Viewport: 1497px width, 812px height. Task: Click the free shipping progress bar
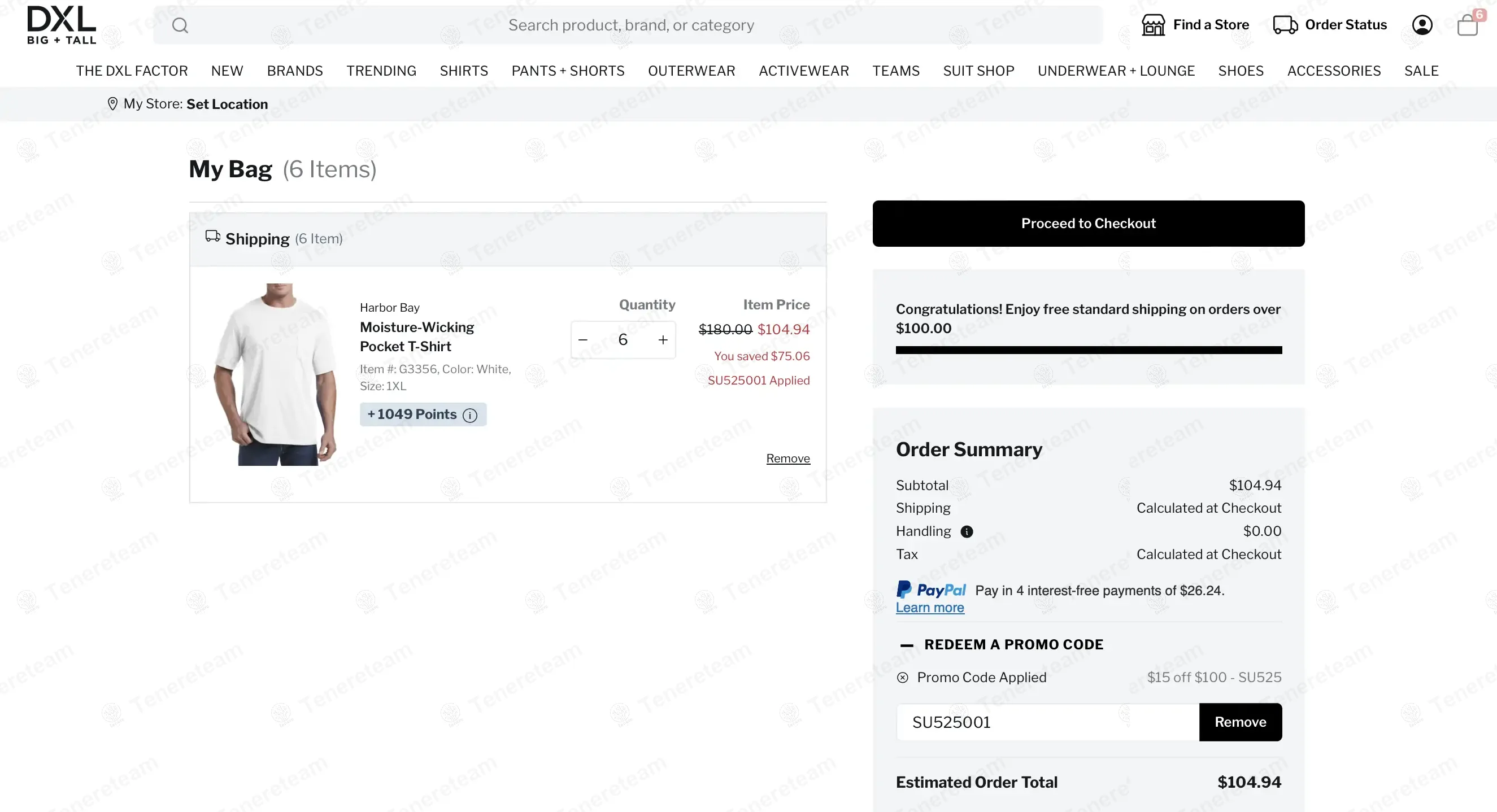point(1089,350)
